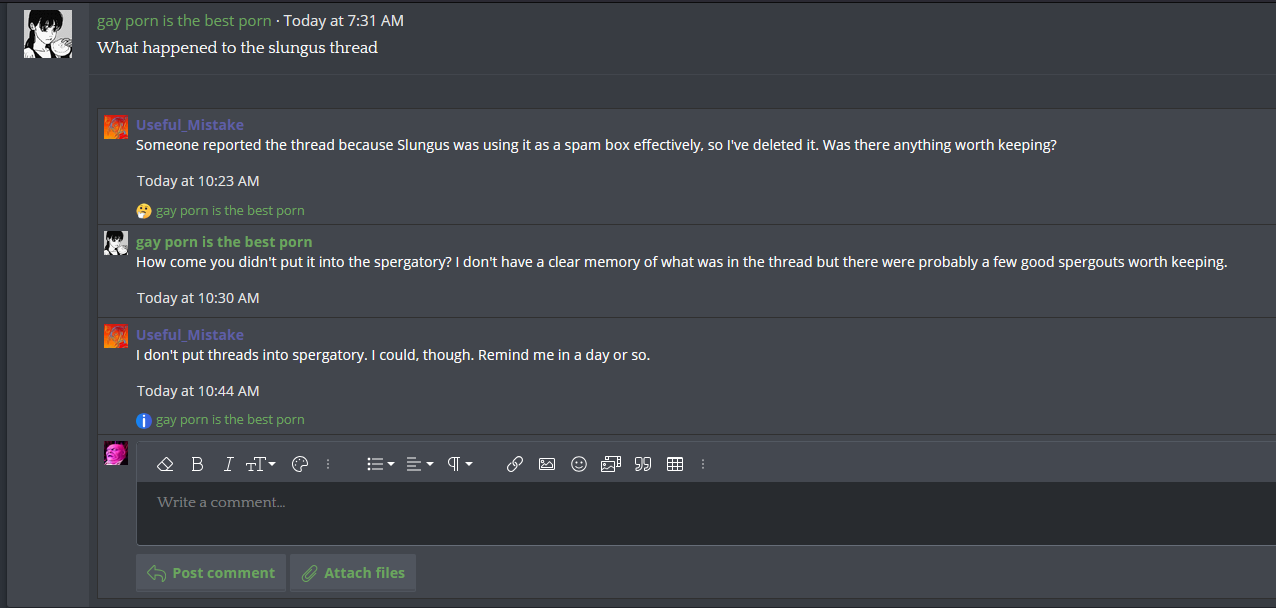
Task: Open the rightmost more-options toolbar menu
Action: point(703,464)
